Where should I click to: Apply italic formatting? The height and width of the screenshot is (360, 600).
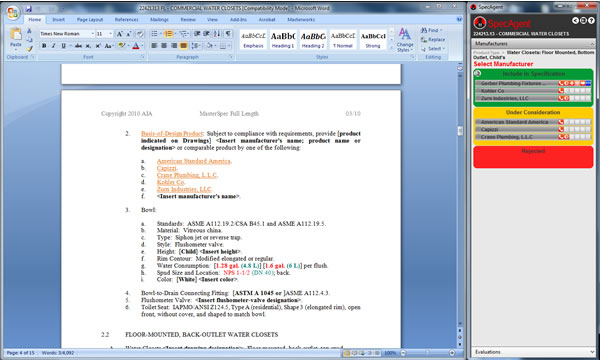coord(54,46)
